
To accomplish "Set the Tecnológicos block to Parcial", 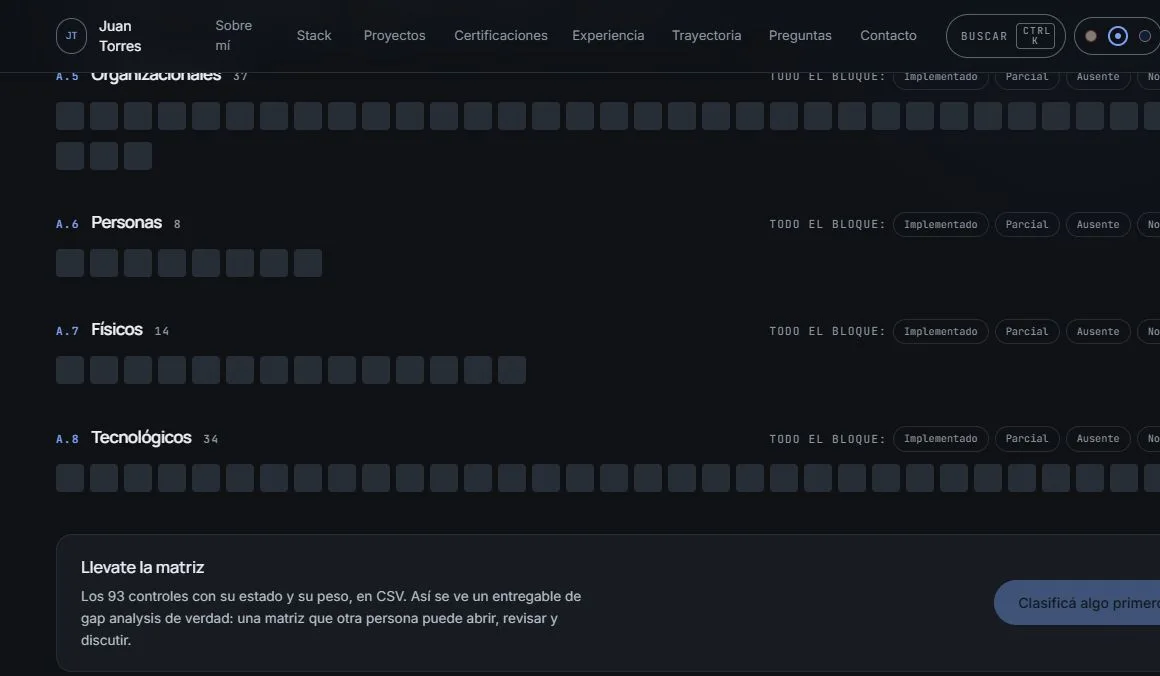I will 1027,439.
